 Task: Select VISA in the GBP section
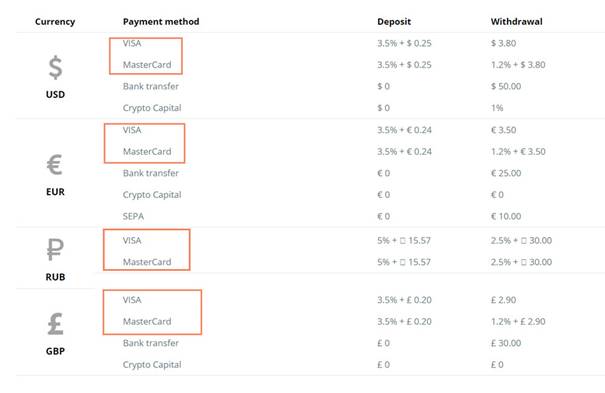[132, 300]
